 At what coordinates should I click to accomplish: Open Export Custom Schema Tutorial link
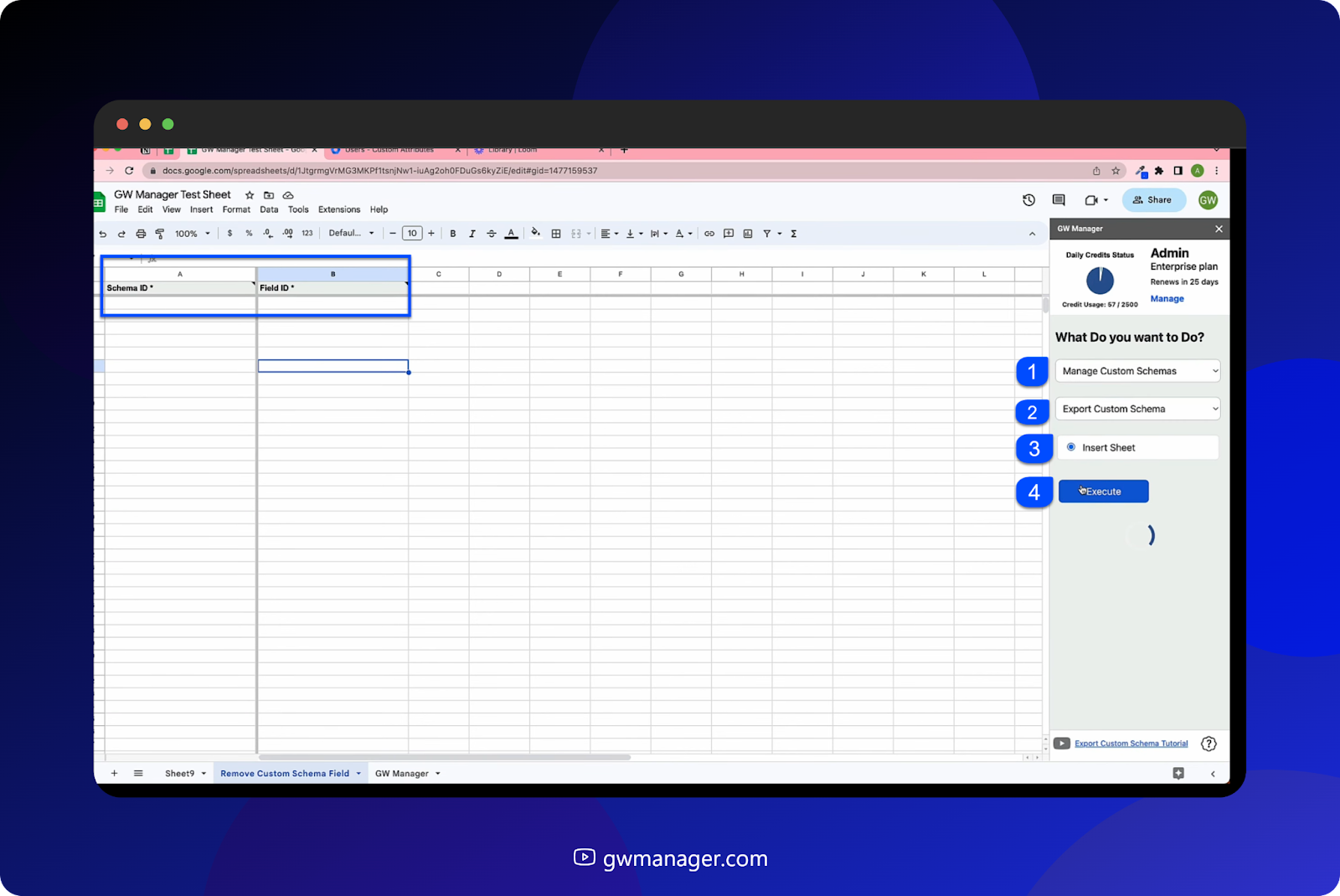[x=1131, y=744]
